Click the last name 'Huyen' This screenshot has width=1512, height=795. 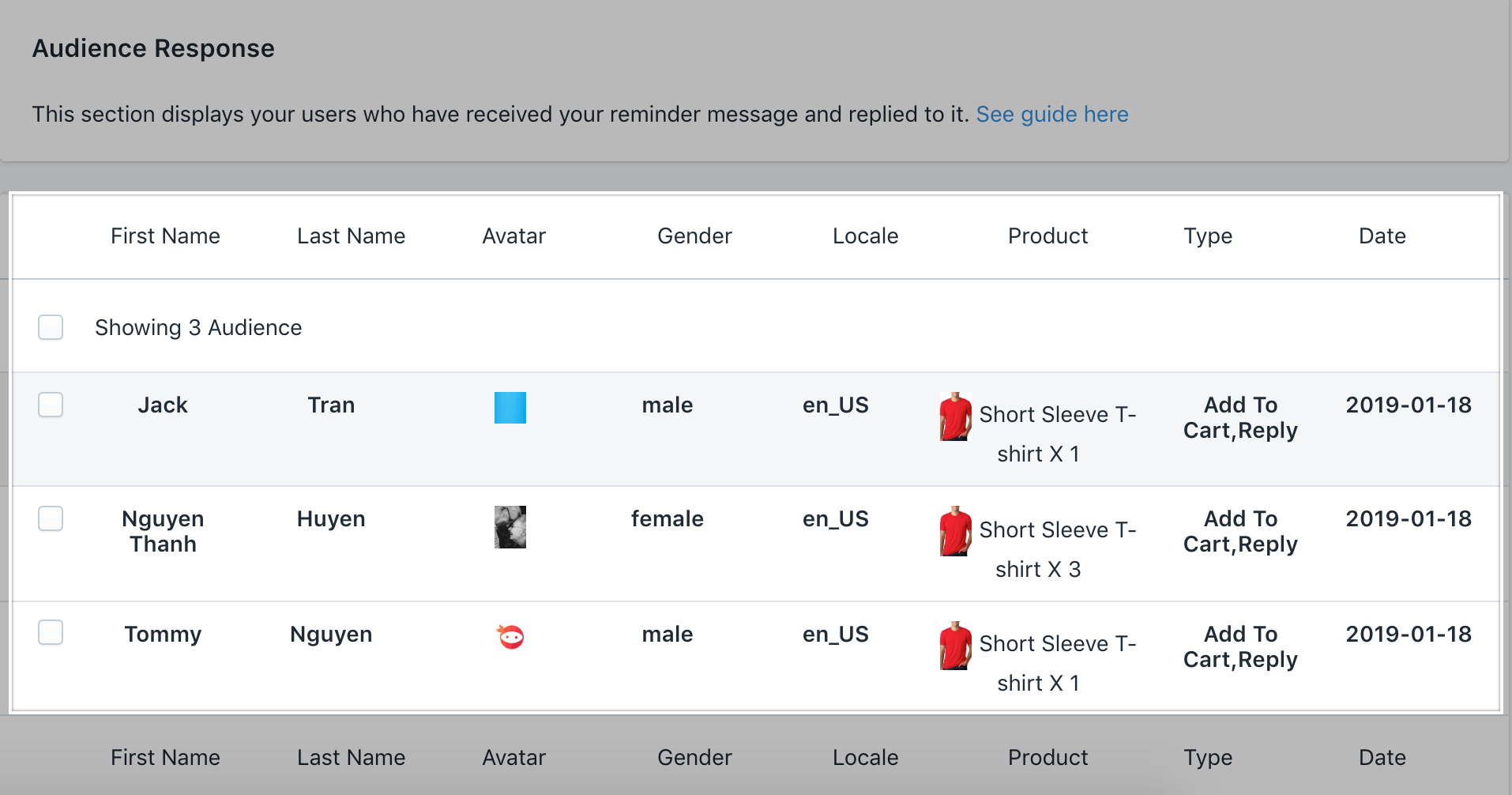click(331, 519)
